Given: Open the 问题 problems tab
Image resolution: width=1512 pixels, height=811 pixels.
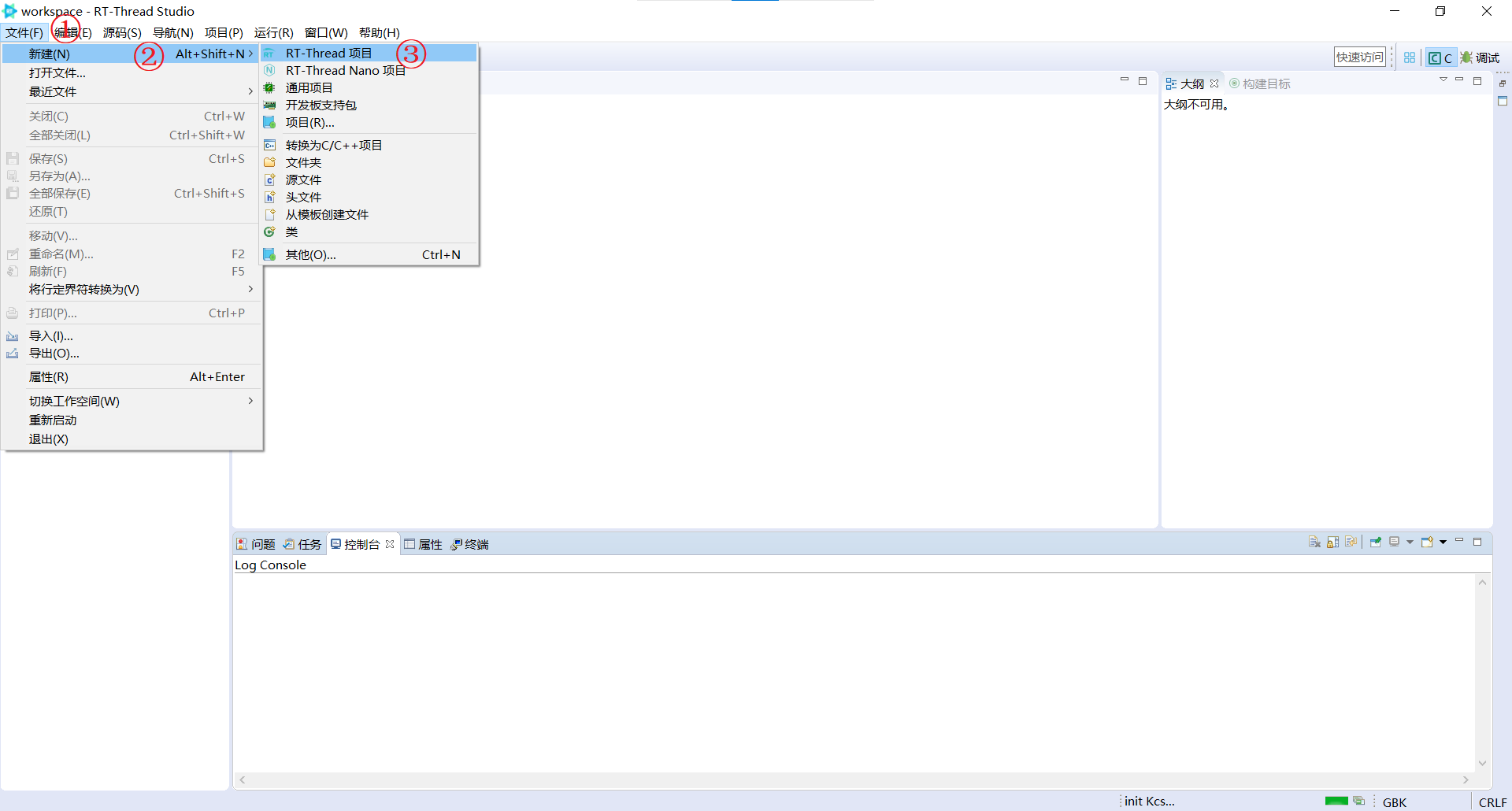Looking at the screenshot, I should (x=256, y=544).
